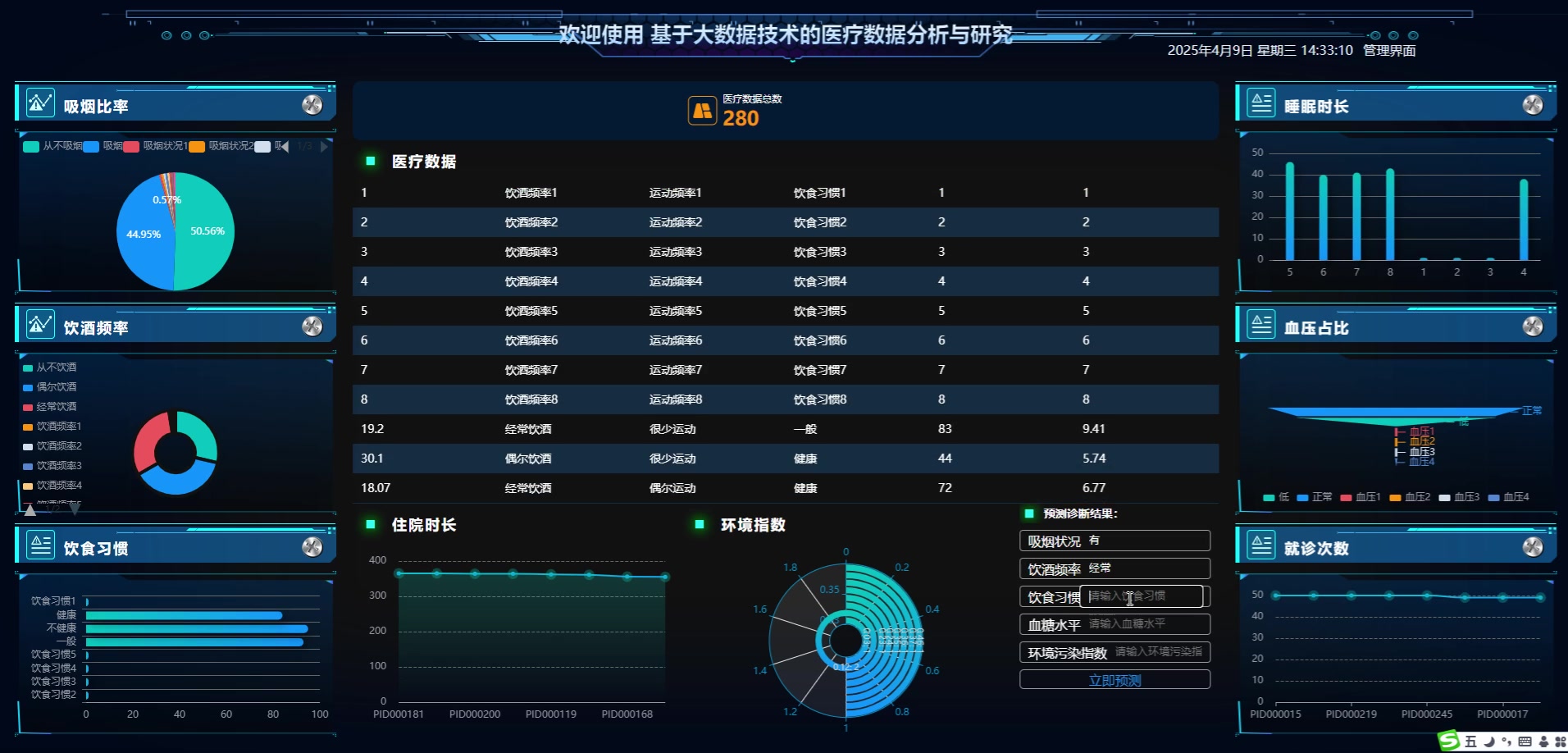
Task: Click value 83 in row 19.2
Action: [x=945, y=429]
